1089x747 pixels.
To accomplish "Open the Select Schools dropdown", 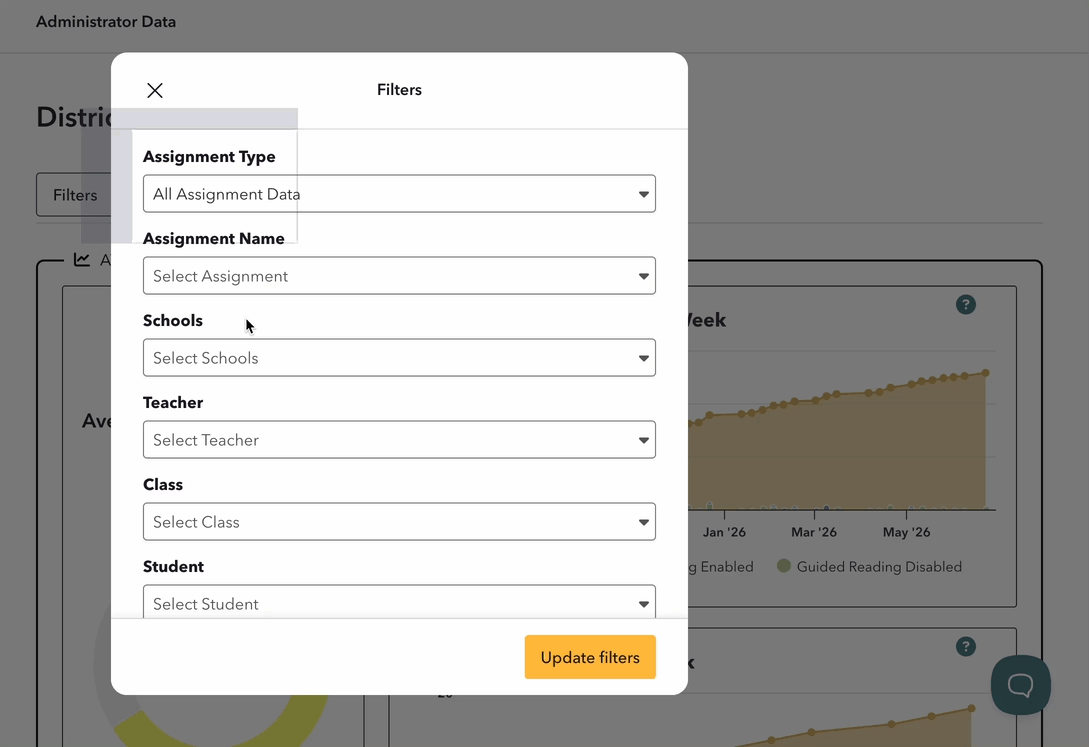I will pyautogui.click(x=399, y=358).
